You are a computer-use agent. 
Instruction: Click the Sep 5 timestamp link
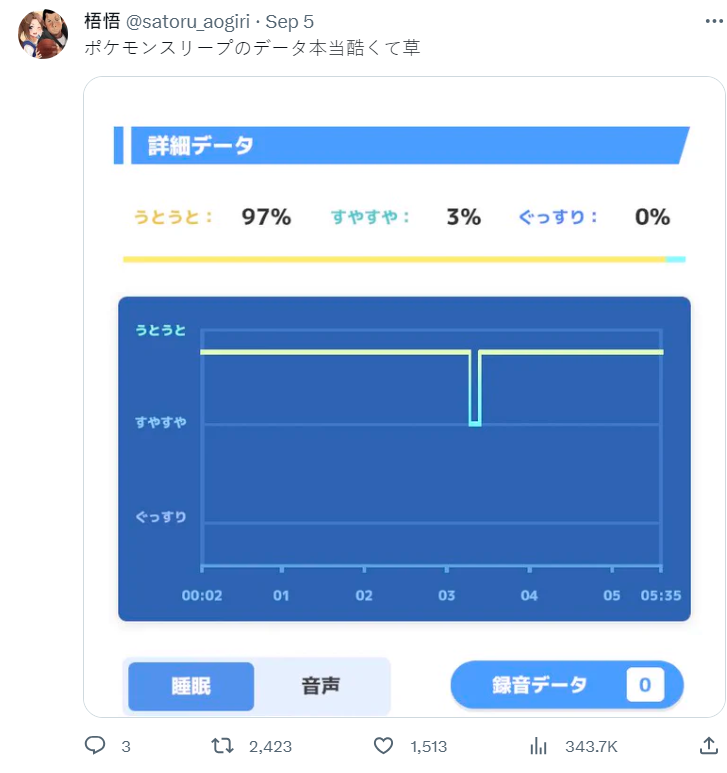[x=290, y=22]
